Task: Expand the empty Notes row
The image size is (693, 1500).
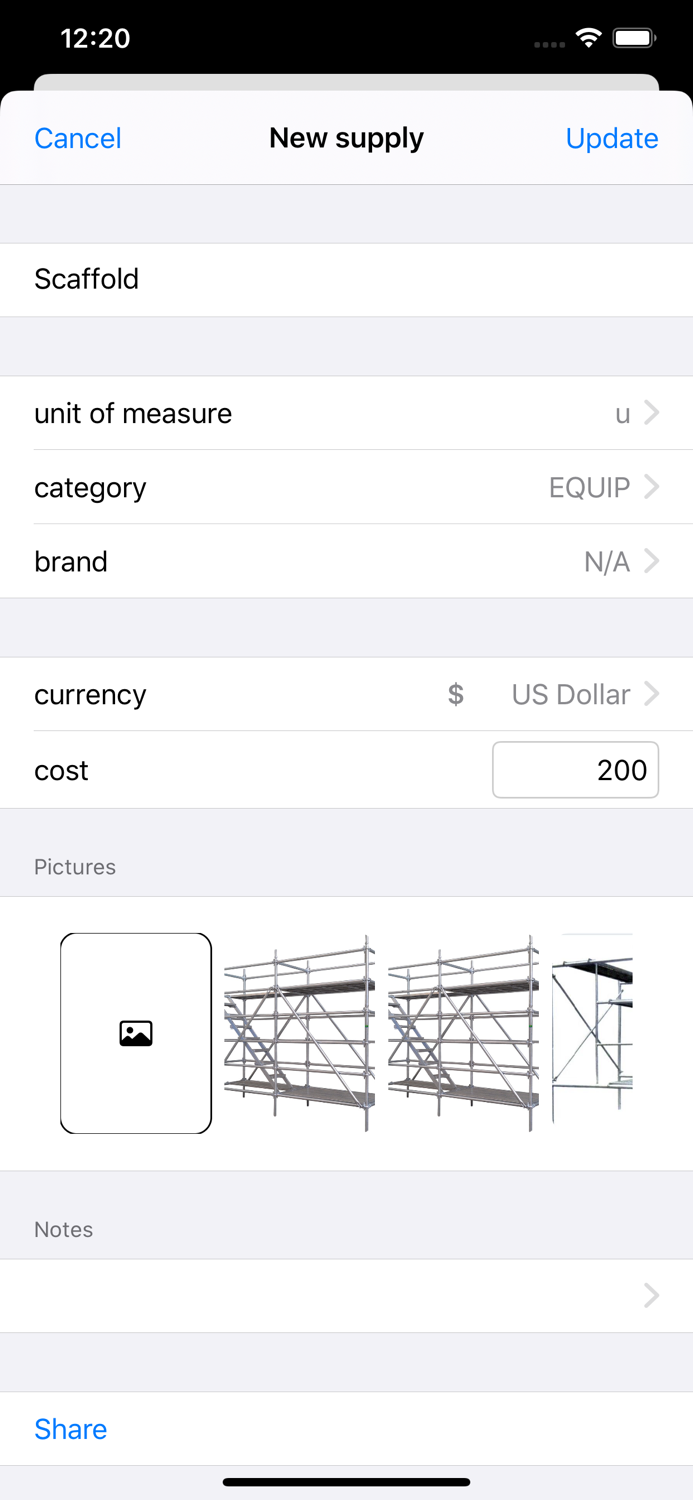Action: [346, 1295]
